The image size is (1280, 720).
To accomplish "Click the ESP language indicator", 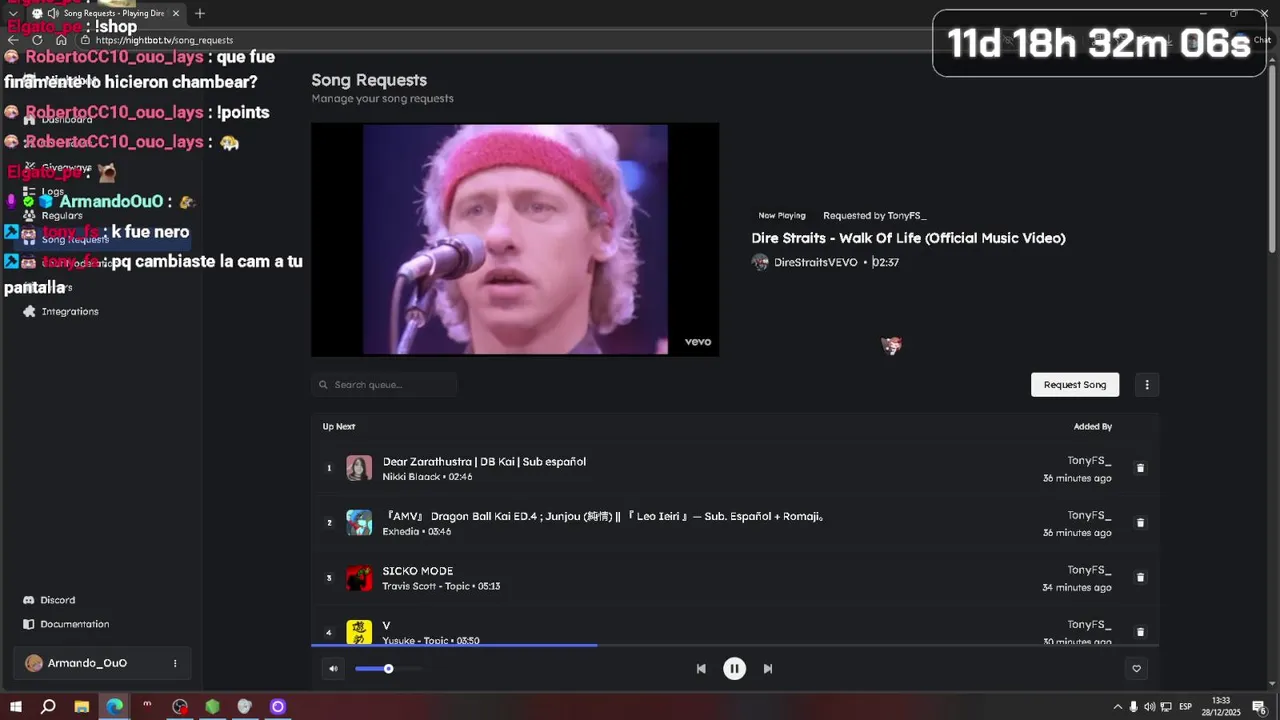I will click(x=1185, y=707).
